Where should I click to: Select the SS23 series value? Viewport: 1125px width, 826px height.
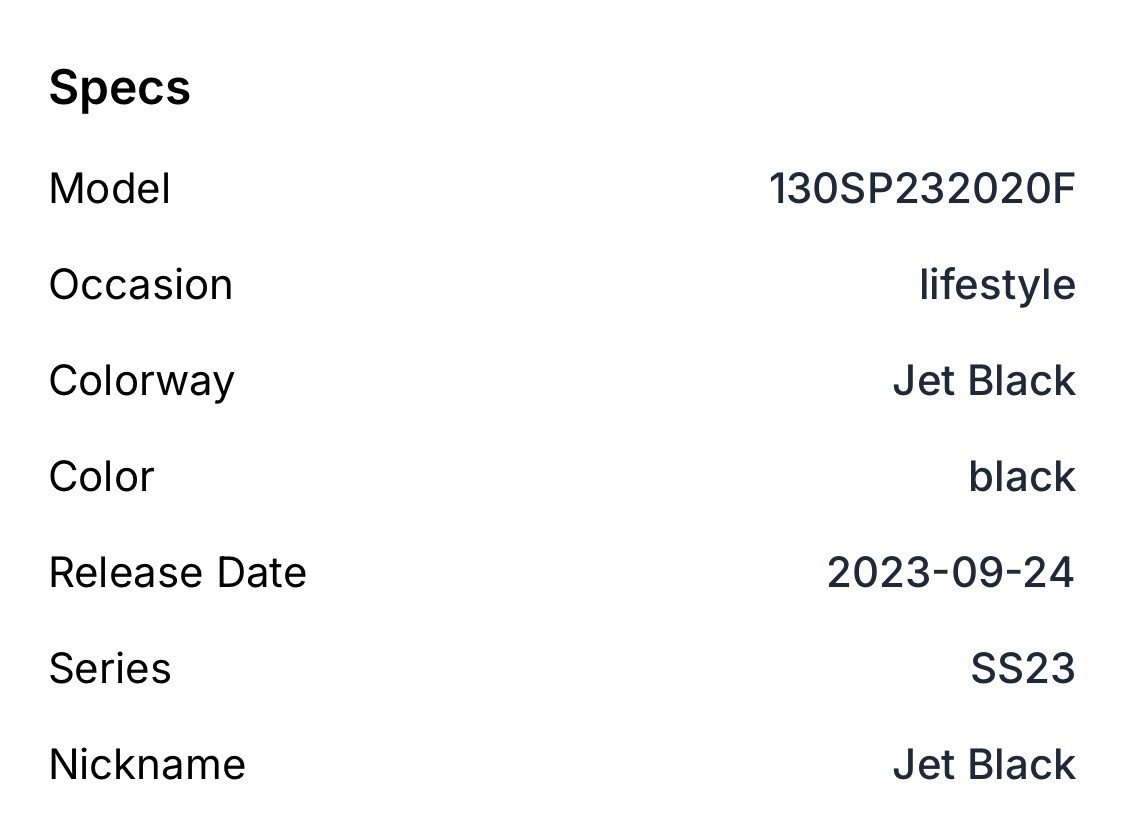tap(1022, 669)
